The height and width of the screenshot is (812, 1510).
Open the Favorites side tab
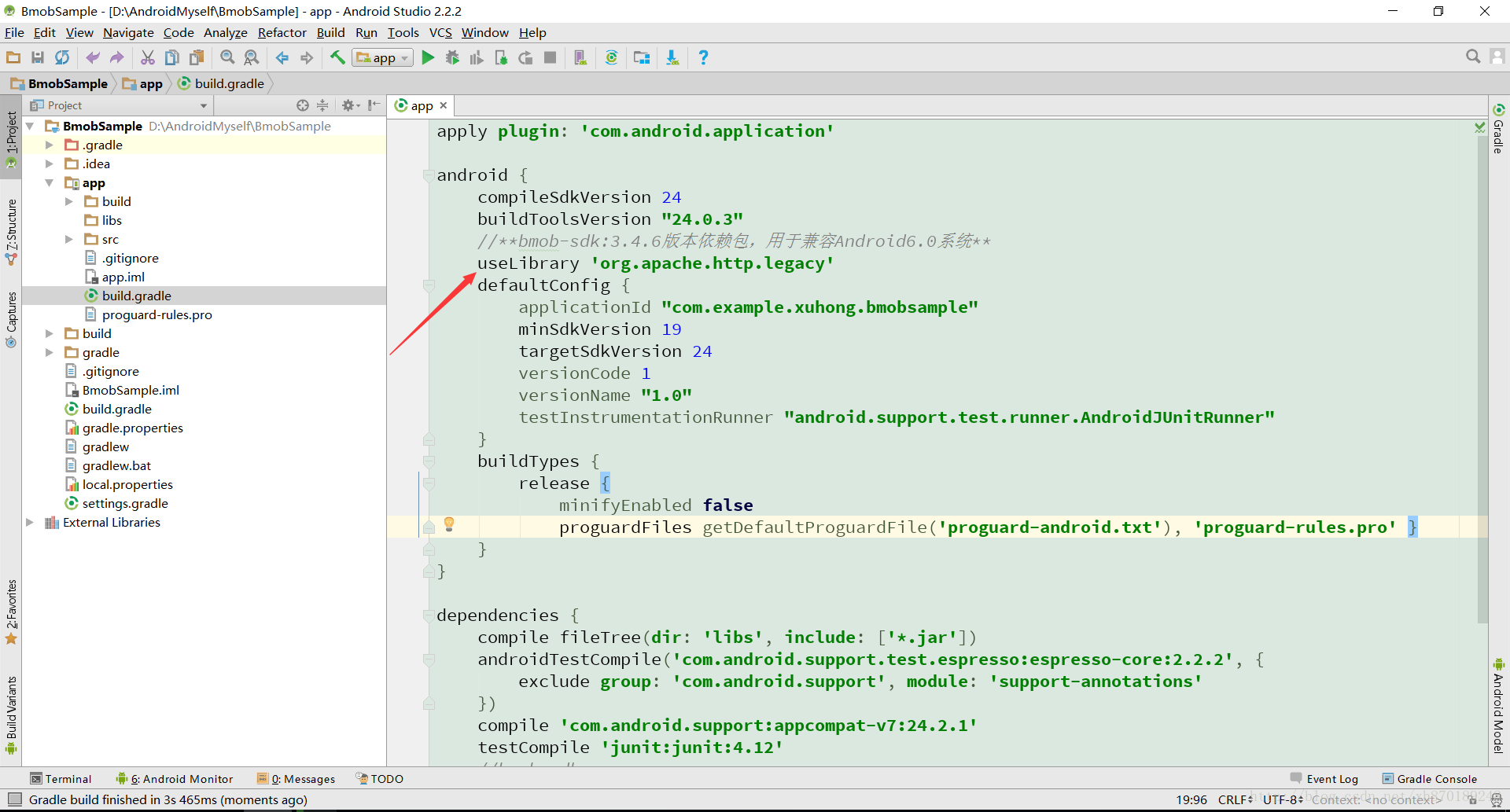click(x=11, y=612)
